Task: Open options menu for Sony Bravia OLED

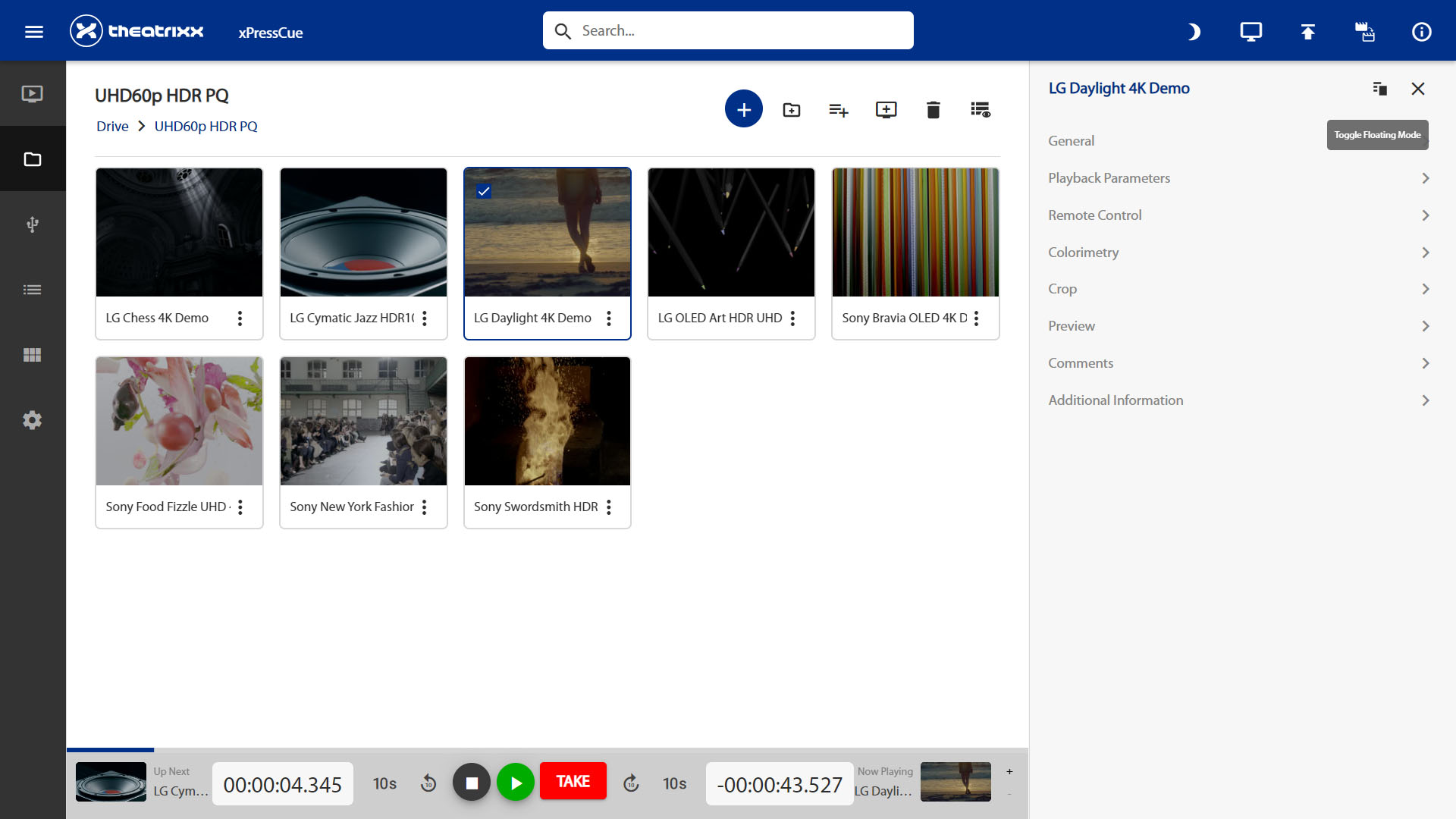Action: (x=977, y=318)
